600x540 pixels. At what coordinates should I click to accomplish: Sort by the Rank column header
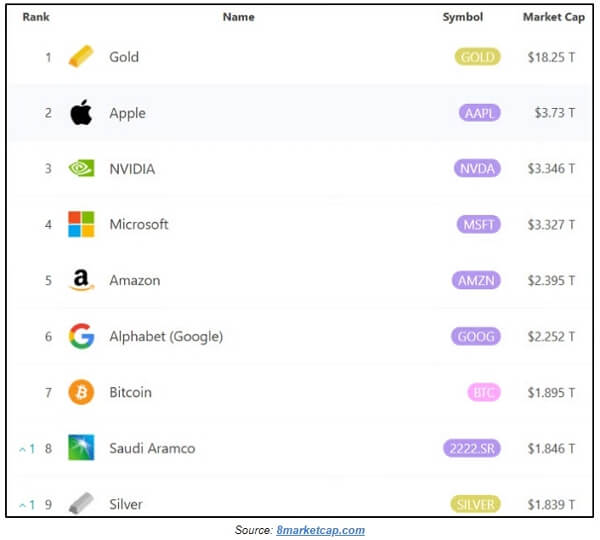[x=36, y=17]
